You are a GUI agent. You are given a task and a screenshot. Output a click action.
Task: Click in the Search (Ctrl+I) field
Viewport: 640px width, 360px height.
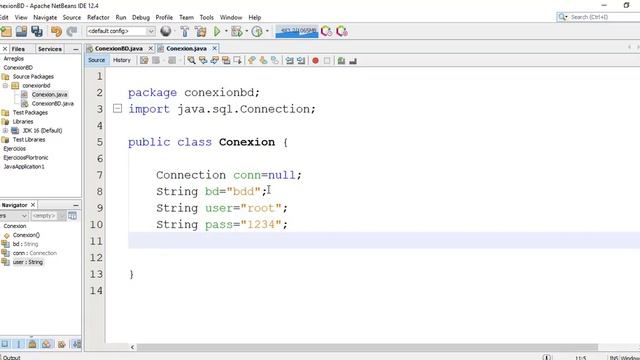(598, 17)
